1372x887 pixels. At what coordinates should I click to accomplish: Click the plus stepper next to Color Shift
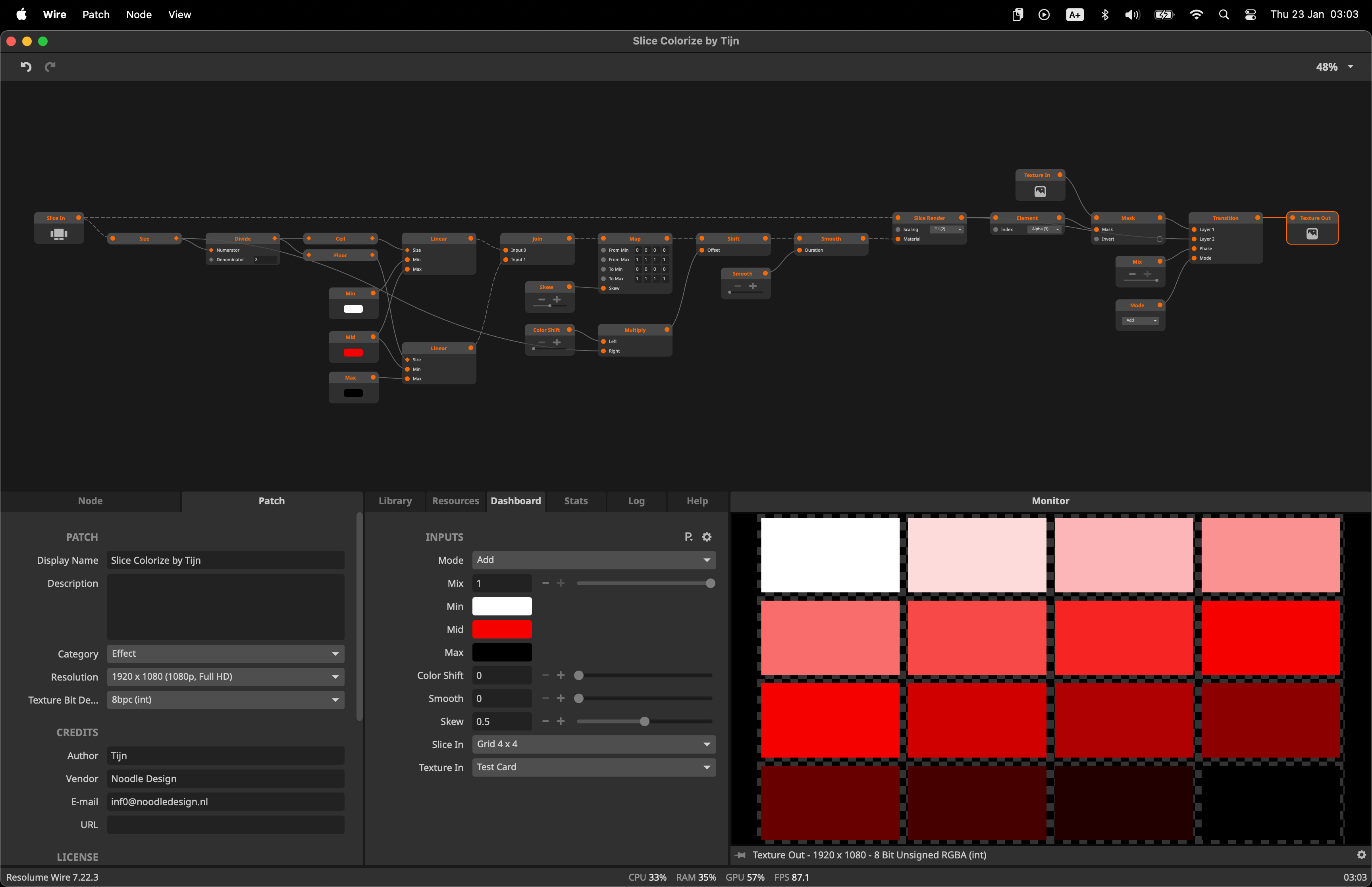(x=560, y=675)
